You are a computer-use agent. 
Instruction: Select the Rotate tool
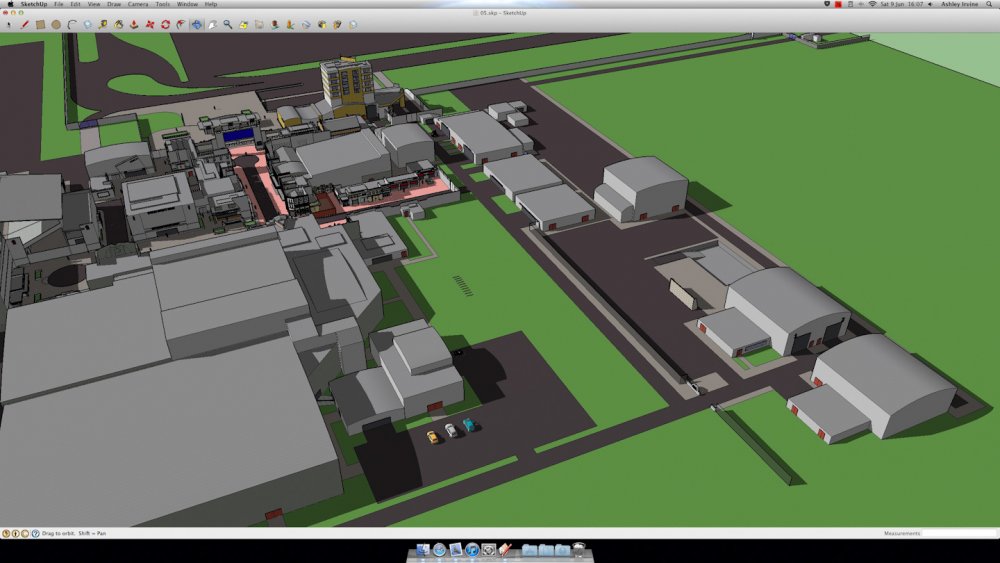165,25
